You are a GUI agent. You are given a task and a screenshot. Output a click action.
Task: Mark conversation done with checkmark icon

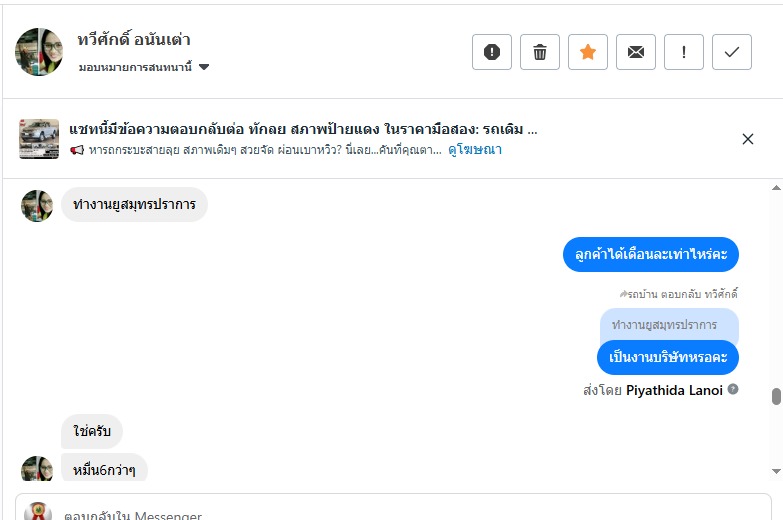point(732,52)
